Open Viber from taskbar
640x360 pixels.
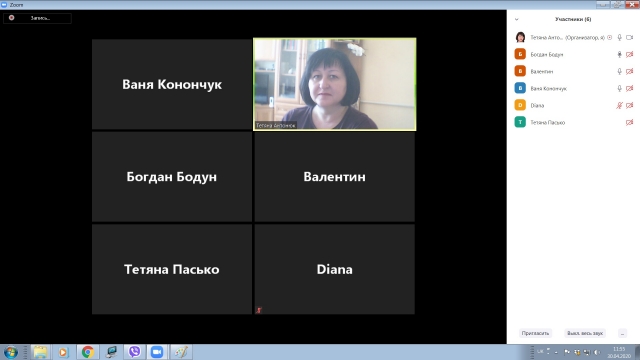[x=134, y=352]
